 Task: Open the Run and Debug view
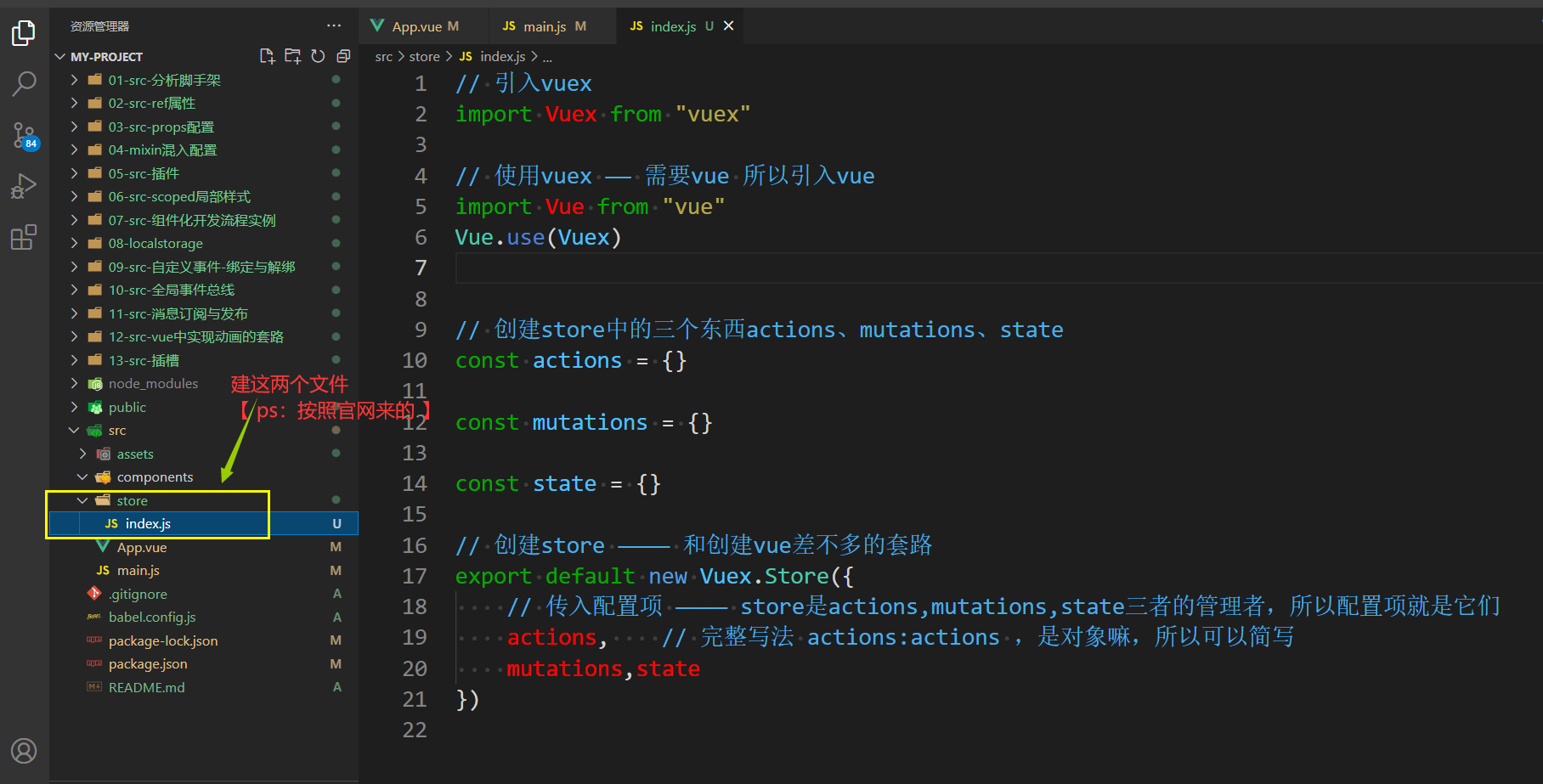pos(24,186)
